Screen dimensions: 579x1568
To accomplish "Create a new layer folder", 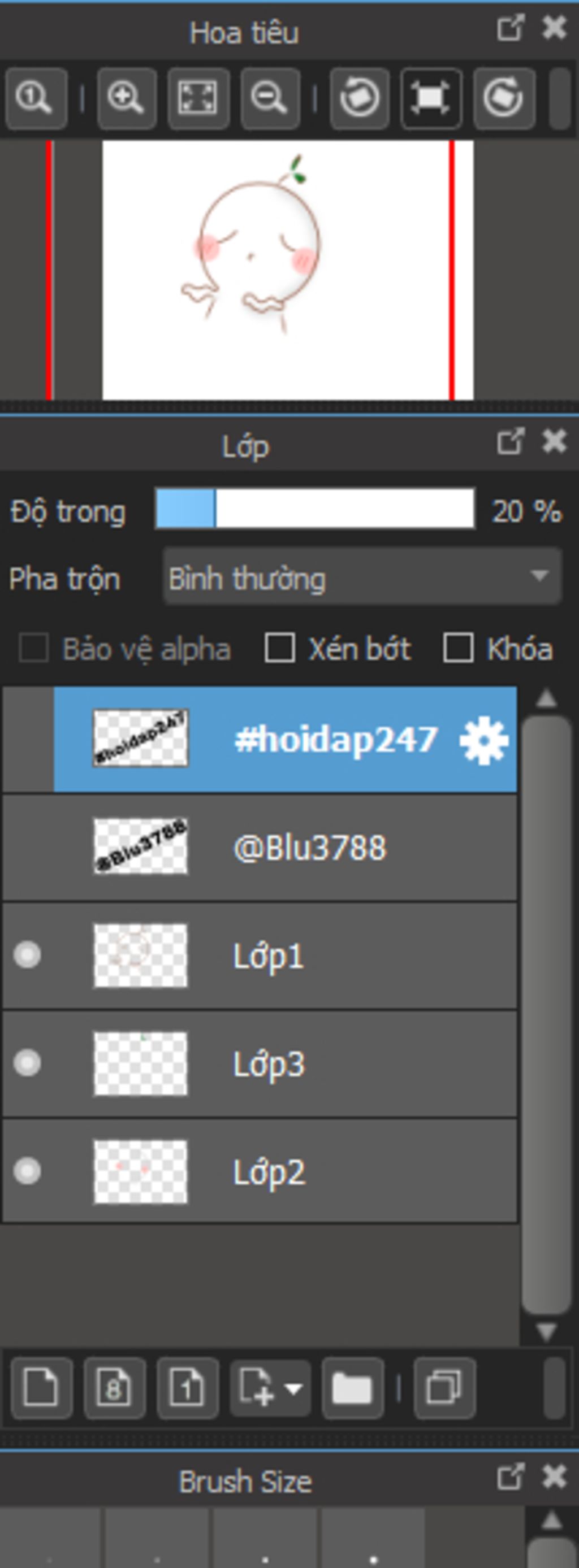I will pos(352,1388).
